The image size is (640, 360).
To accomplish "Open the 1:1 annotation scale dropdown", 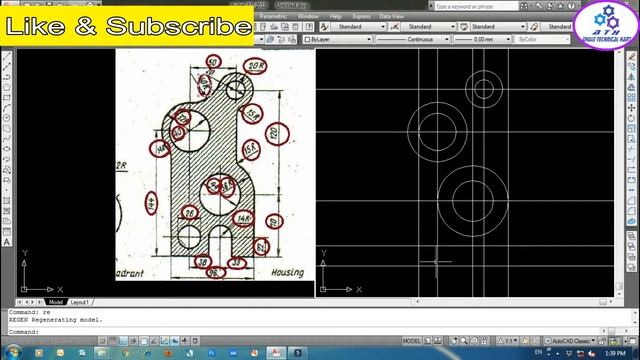I will 507,341.
